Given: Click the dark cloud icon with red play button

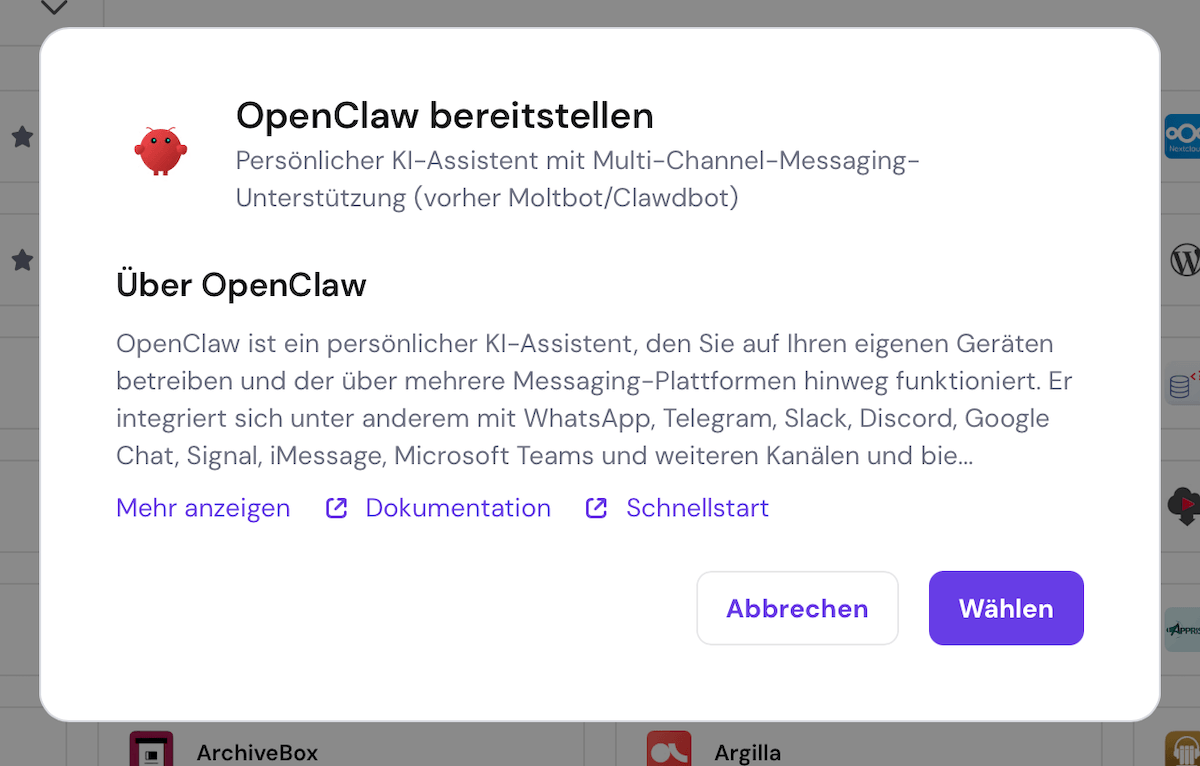Looking at the screenshot, I should pyautogui.click(x=1184, y=506).
